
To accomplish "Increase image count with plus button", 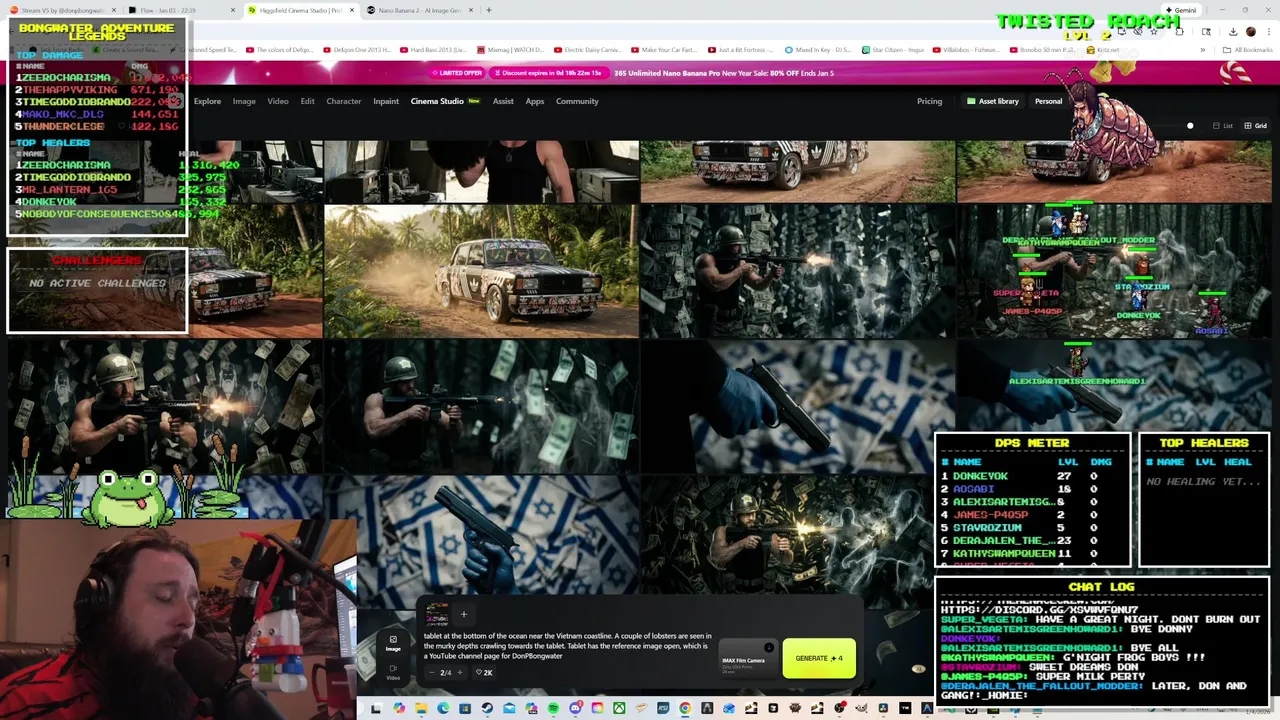I will tap(459, 673).
